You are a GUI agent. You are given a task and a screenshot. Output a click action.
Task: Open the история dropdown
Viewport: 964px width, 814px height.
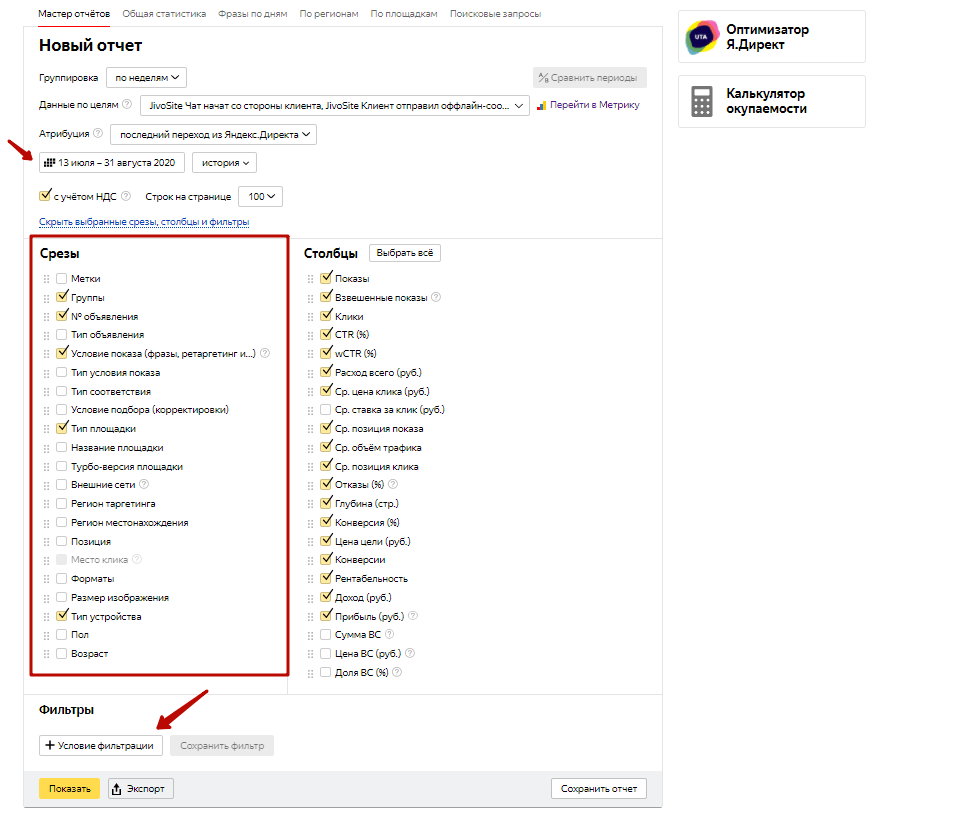click(x=224, y=163)
